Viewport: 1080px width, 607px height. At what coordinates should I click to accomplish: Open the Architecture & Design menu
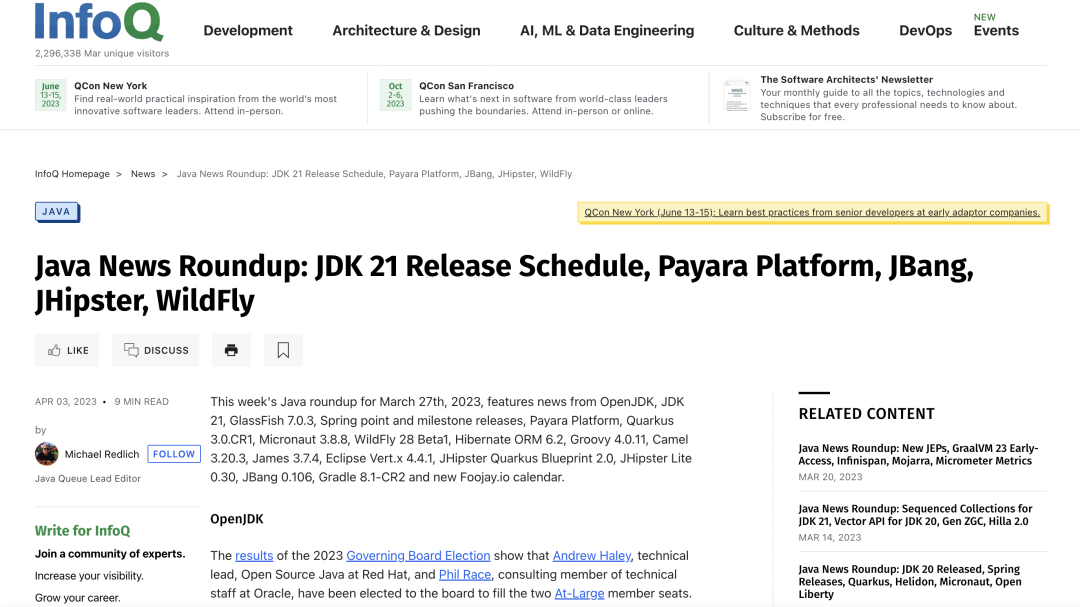tap(406, 30)
